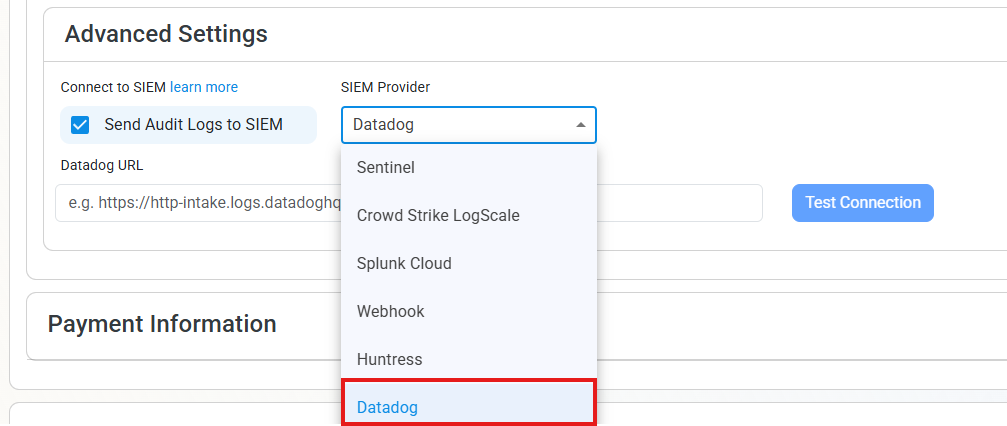Pick Splunk Cloud as SIEM provider
This screenshot has width=1007, height=426.
[x=469, y=263]
